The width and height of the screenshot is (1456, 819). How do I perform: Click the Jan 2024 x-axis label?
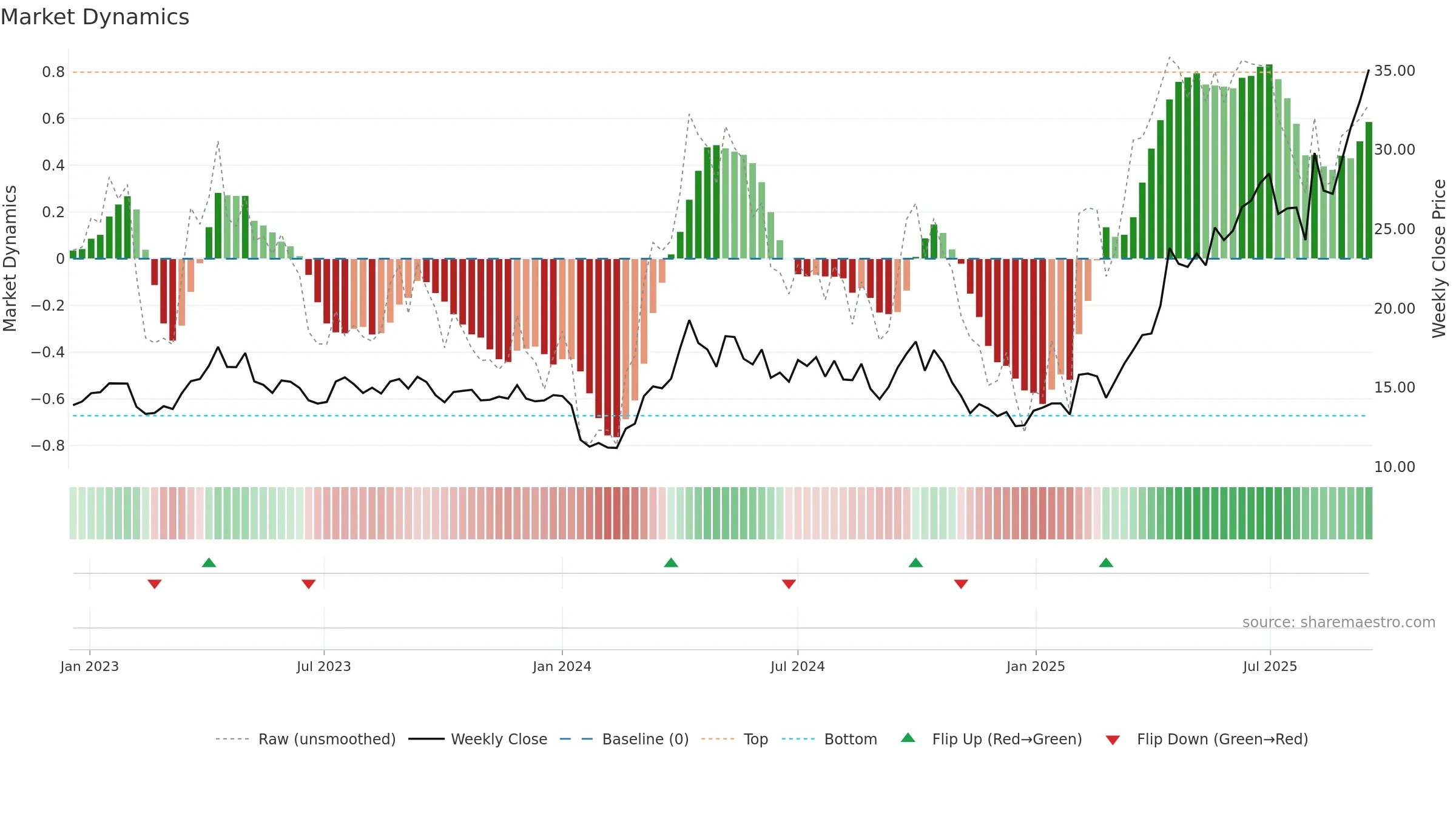[562, 666]
